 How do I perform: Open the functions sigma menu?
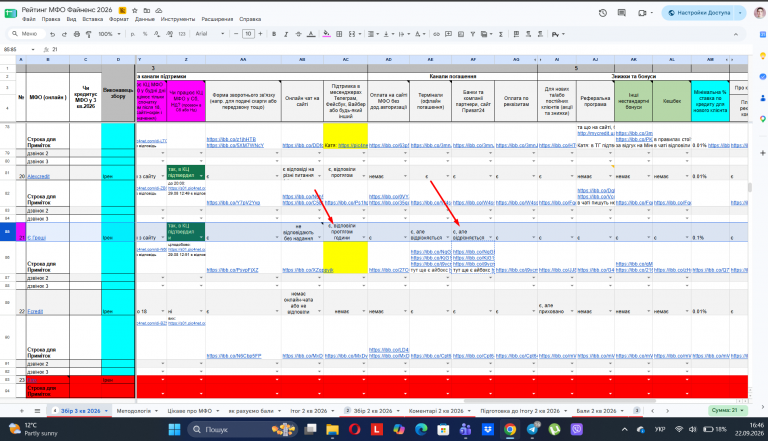(501, 34)
